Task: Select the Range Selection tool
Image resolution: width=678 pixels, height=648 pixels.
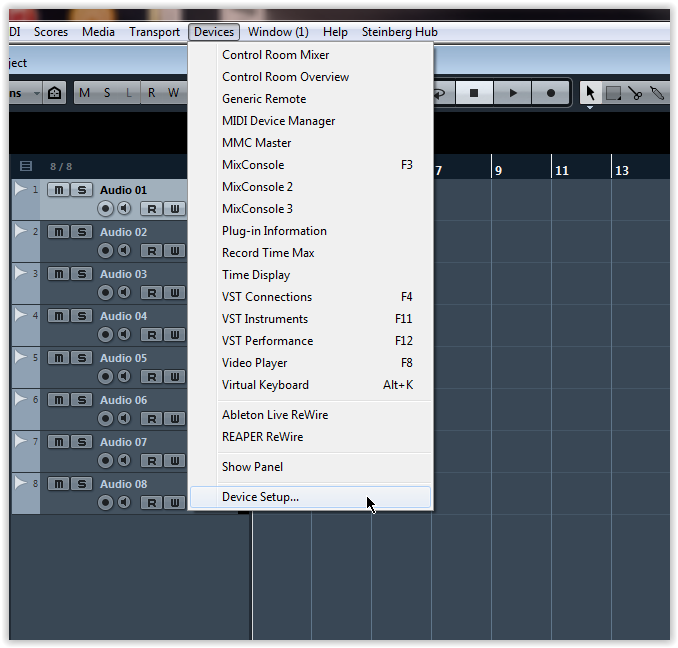Action: [x=613, y=93]
